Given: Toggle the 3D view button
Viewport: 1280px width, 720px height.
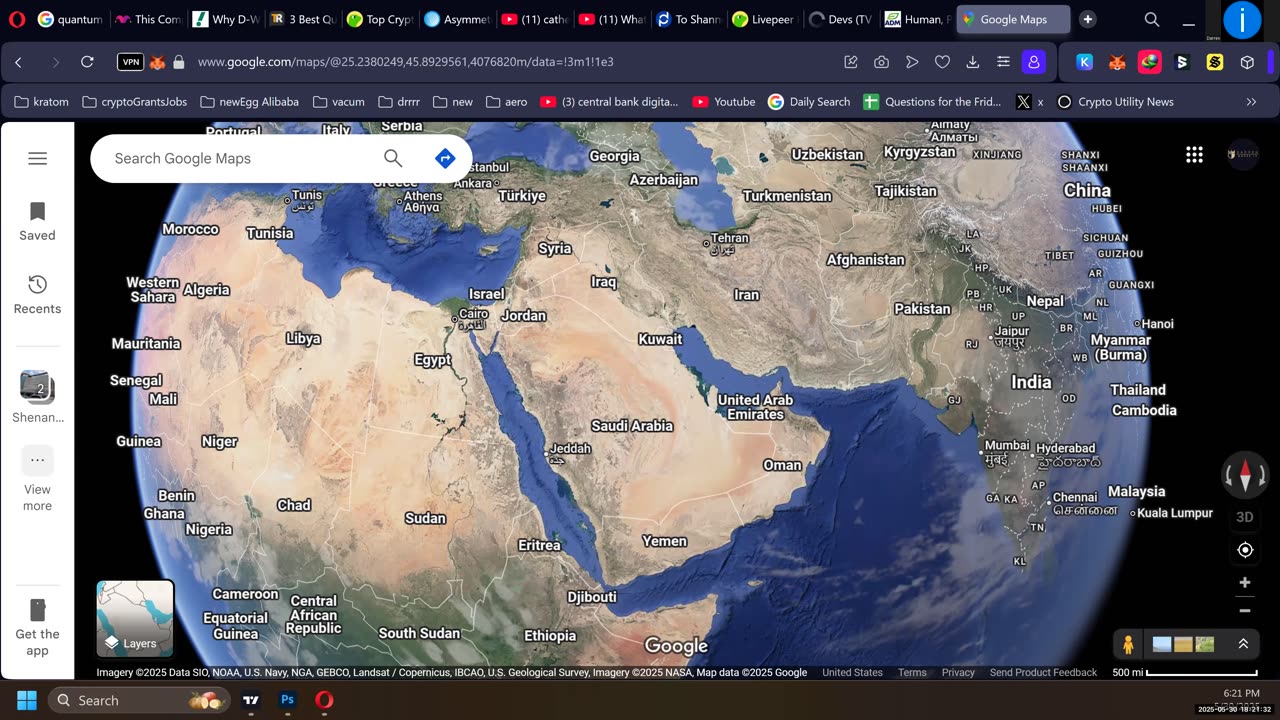Looking at the screenshot, I should [1245, 517].
